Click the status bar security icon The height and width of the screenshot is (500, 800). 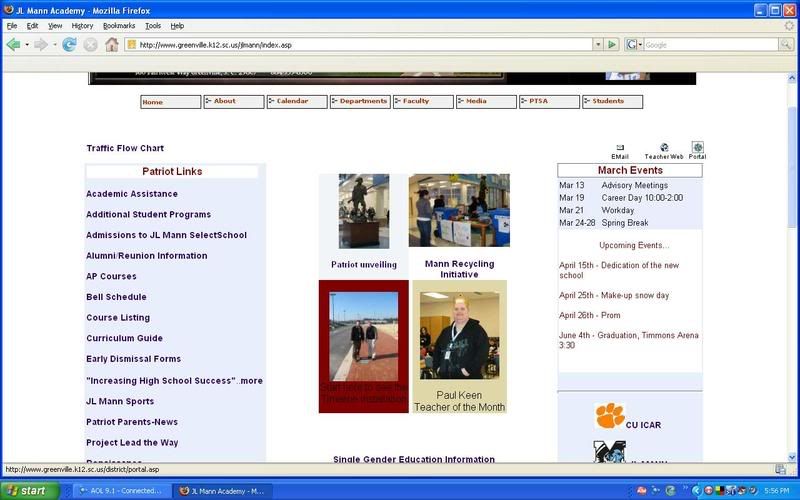click(780, 469)
